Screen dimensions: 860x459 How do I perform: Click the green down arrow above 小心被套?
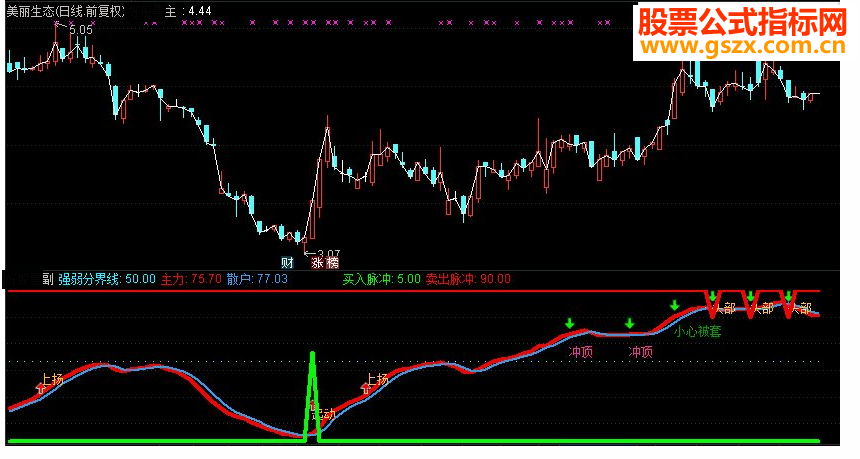[675, 305]
